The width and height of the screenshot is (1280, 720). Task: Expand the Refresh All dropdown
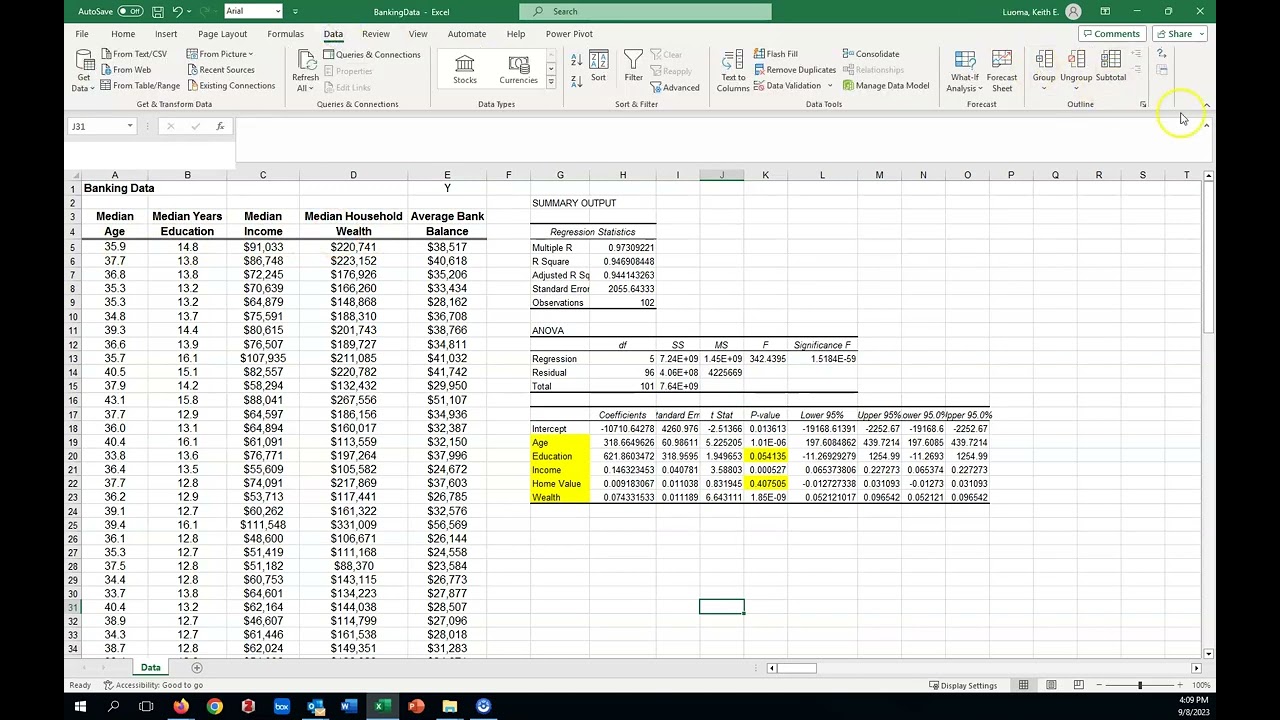pyautogui.click(x=305, y=88)
